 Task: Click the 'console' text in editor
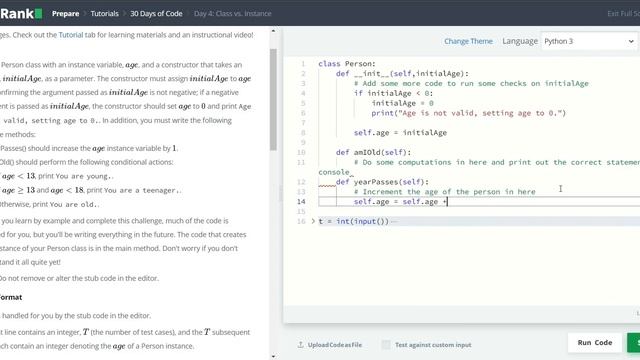click(334, 172)
